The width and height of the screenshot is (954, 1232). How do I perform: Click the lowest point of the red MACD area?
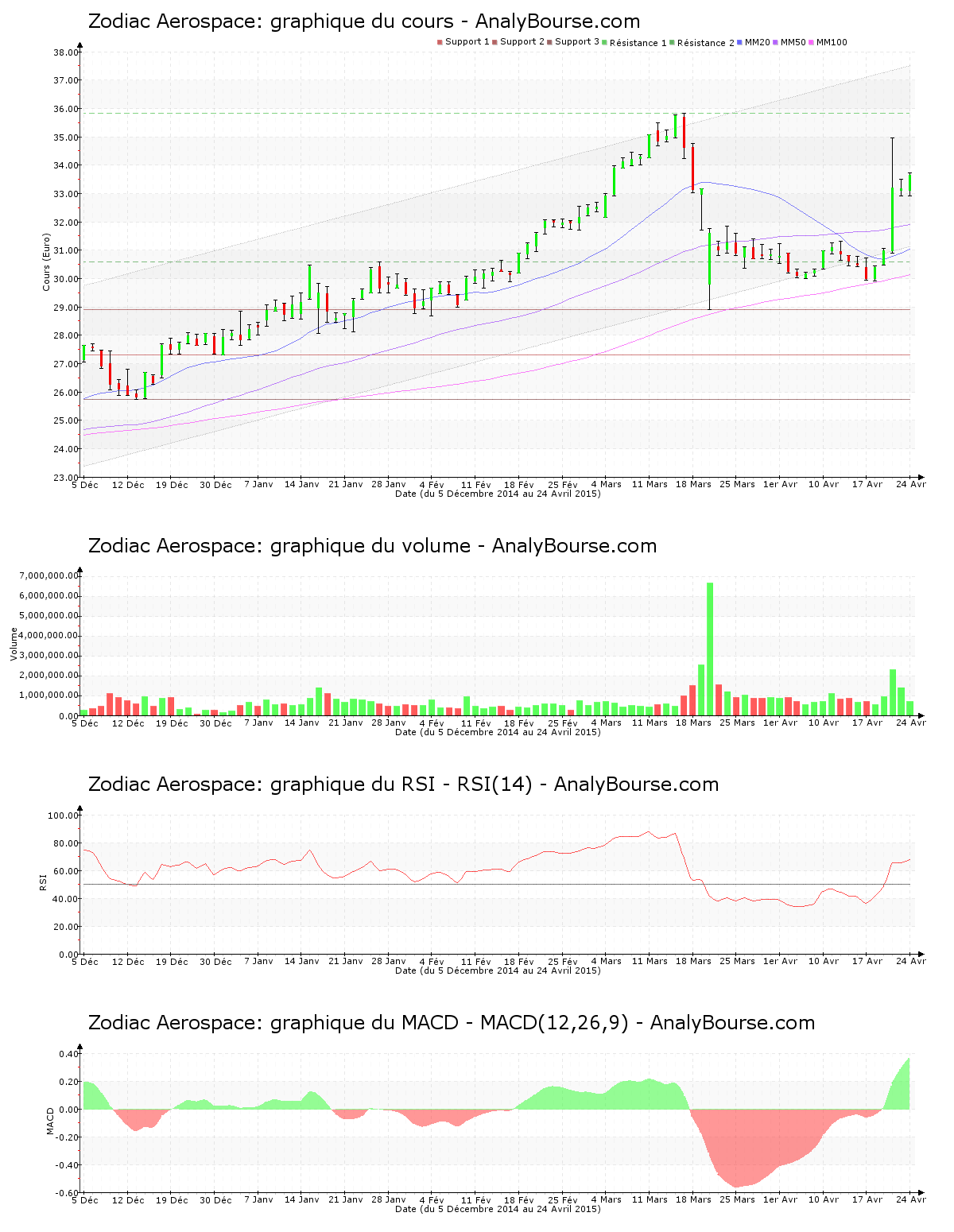[x=737, y=1187]
